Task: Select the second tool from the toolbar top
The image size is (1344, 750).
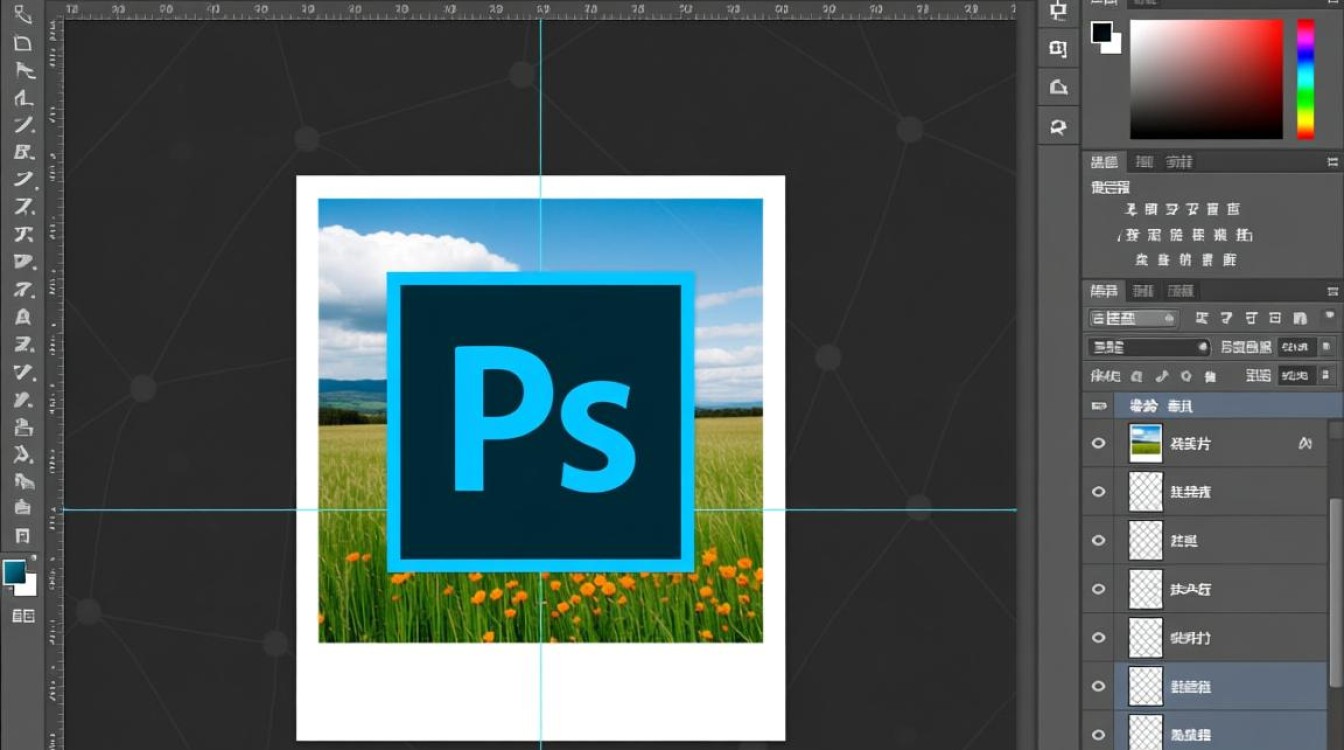Action: click(23, 44)
